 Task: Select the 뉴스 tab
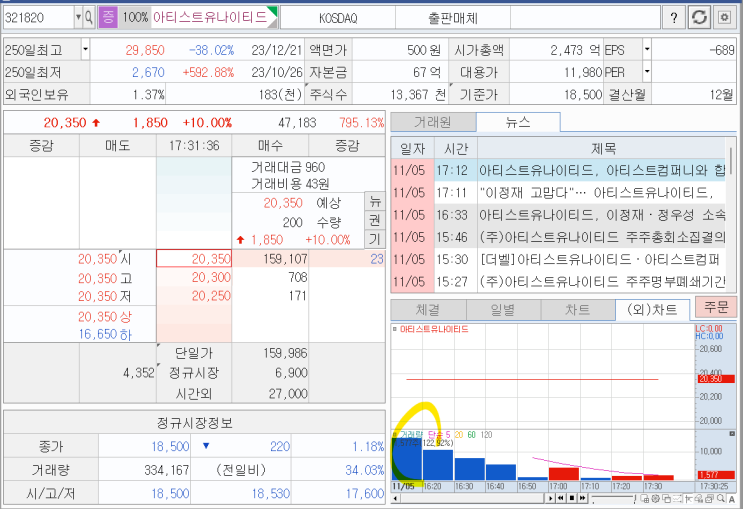pos(518,122)
